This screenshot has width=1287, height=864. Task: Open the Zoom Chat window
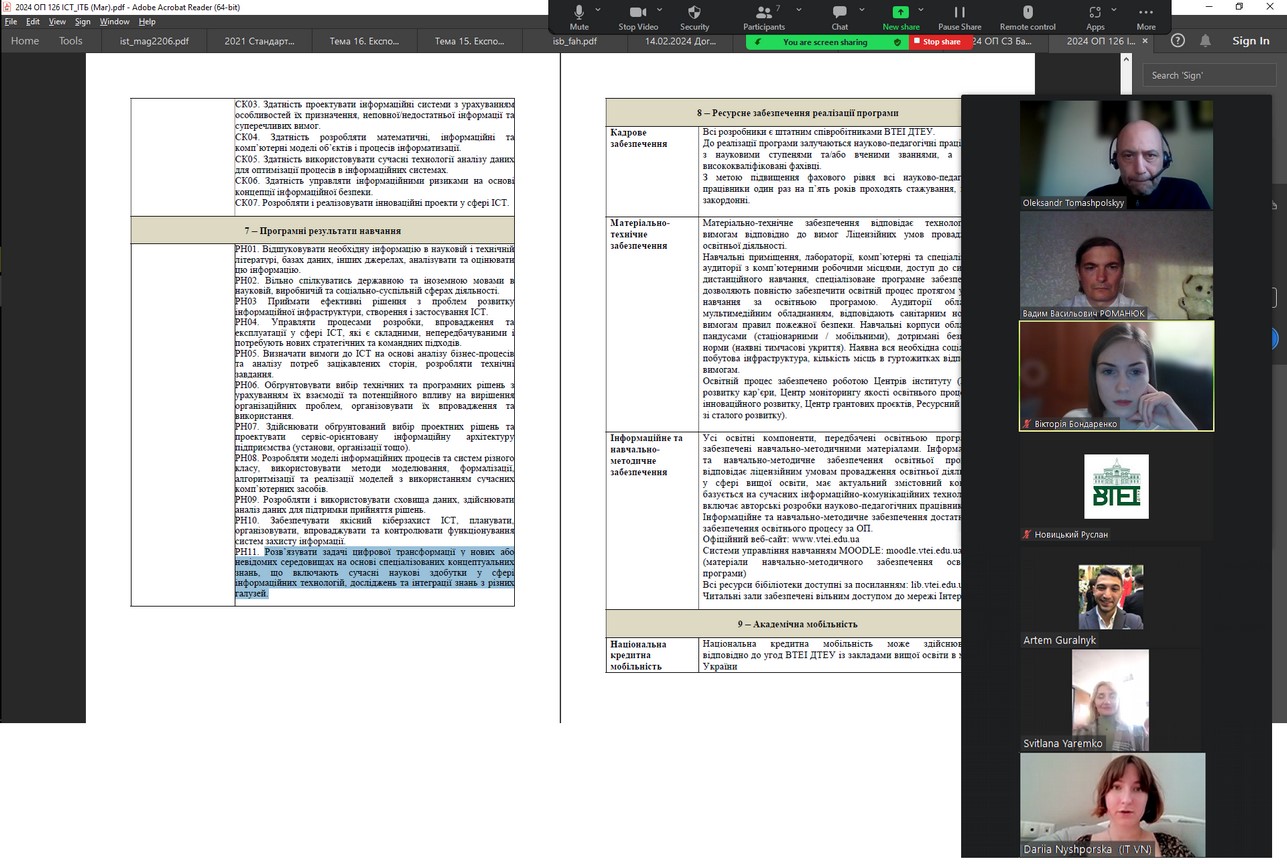coord(839,13)
